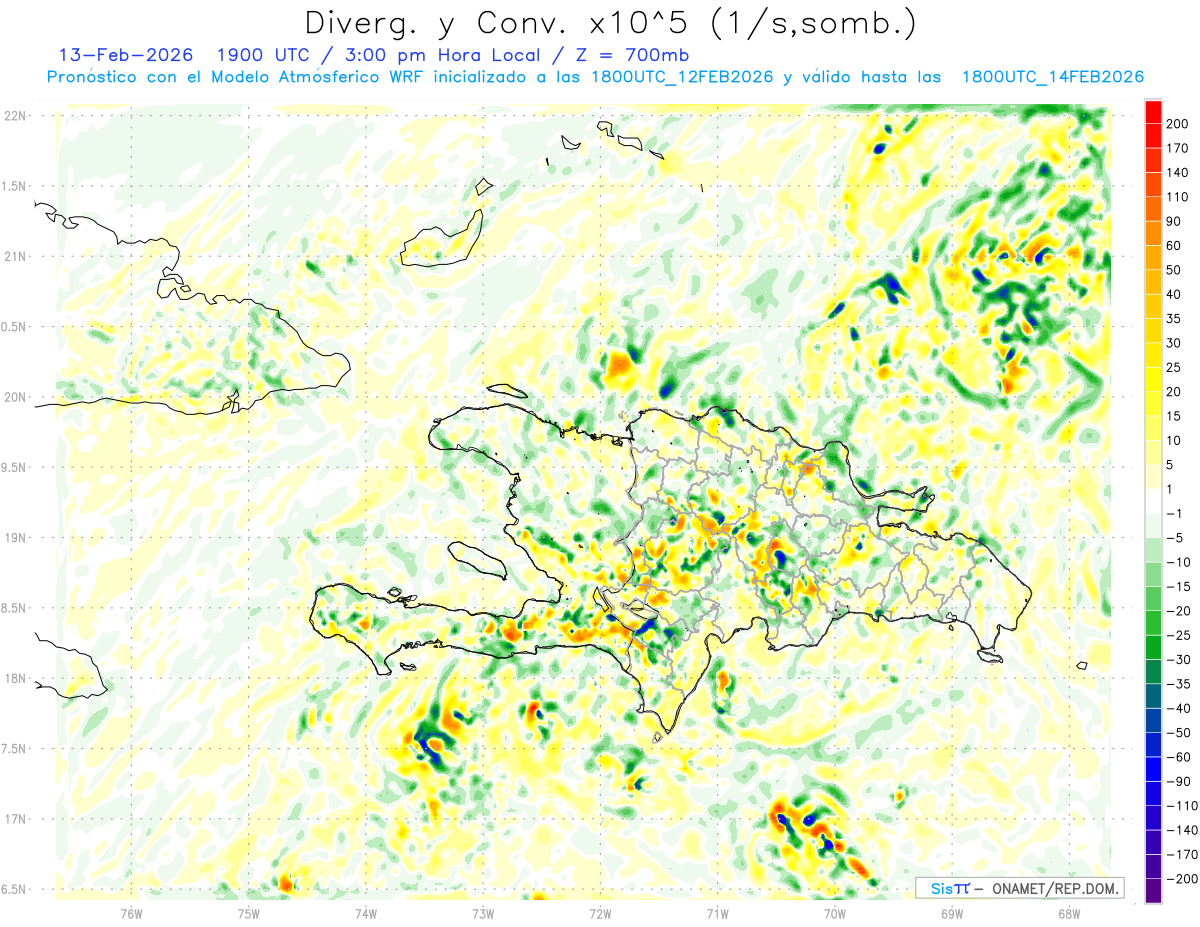Click the '72W' longitude label
1200x927 pixels.
[x=600, y=913]
